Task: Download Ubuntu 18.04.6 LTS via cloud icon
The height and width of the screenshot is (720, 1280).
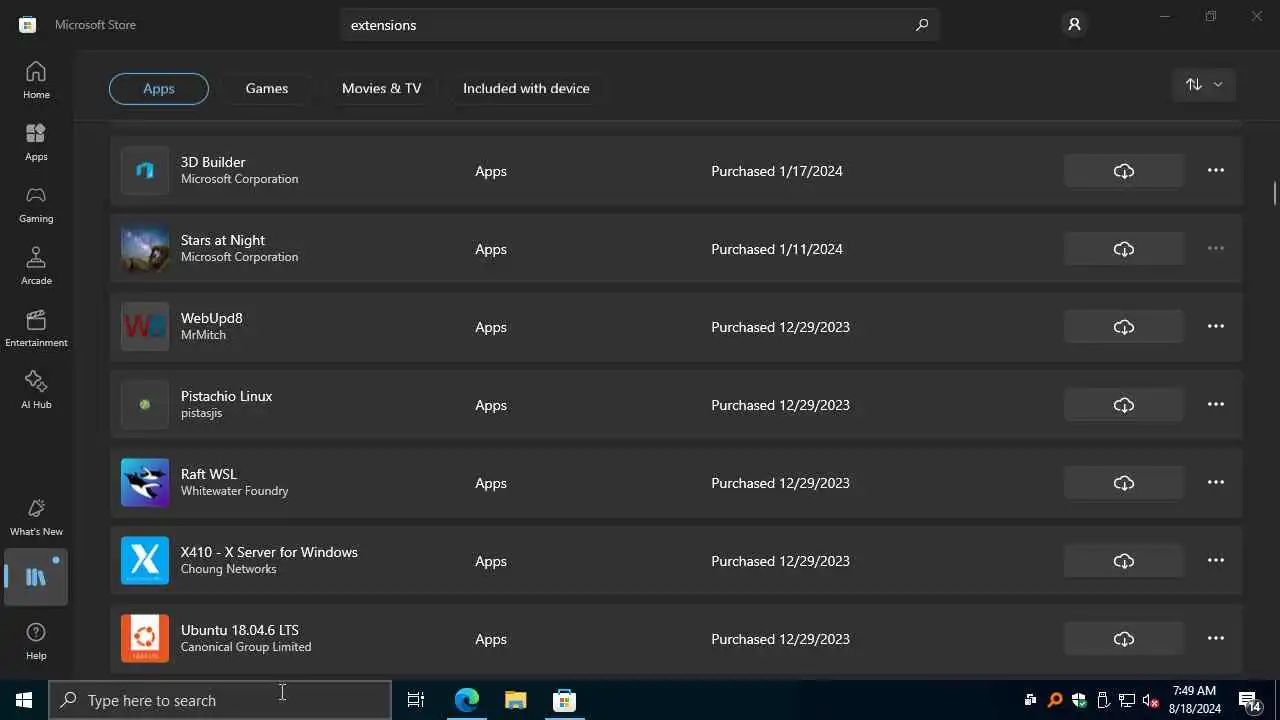Action: click(1124, 639)
